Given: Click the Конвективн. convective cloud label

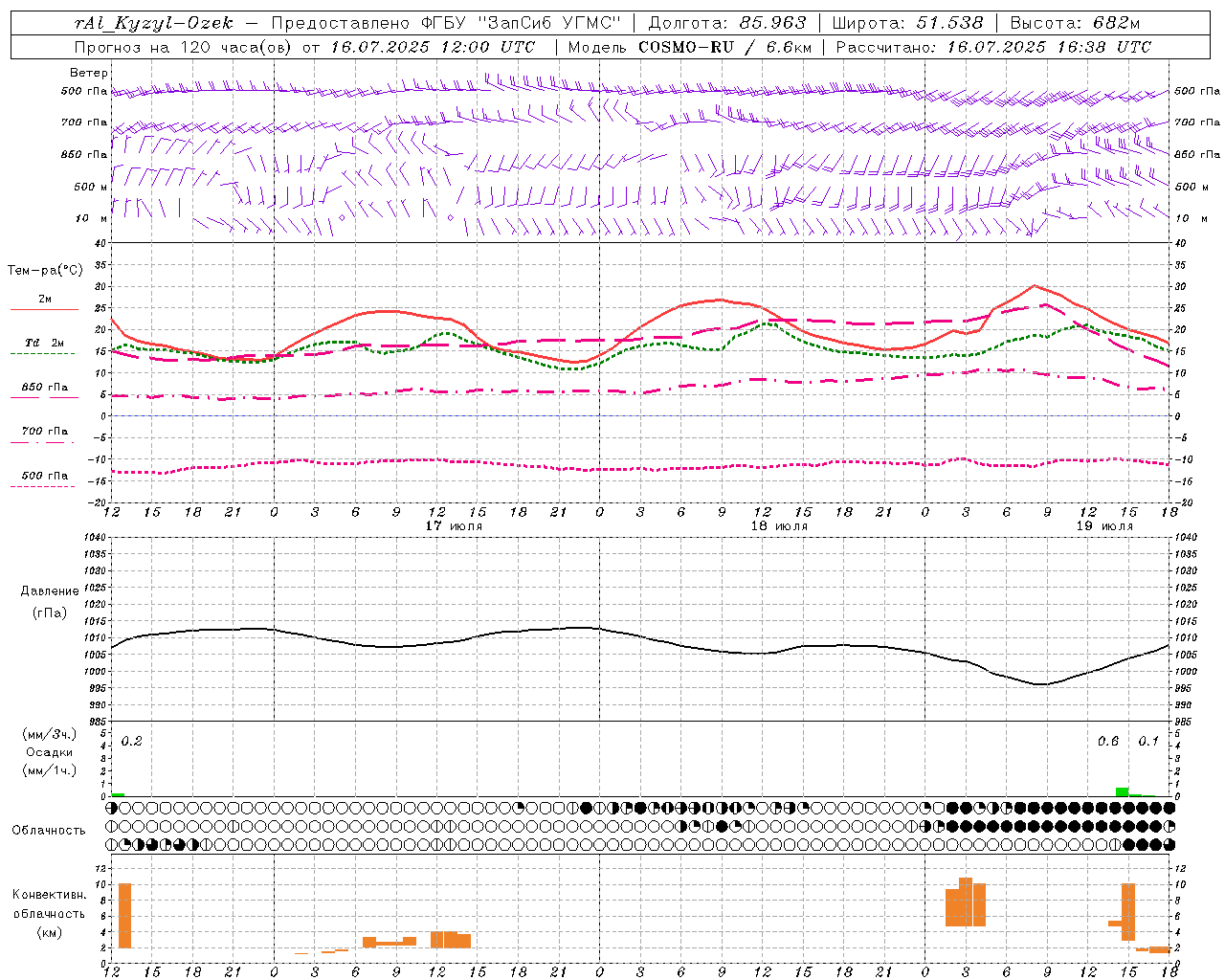Looking at the screenshot, I should pos(50,895).
